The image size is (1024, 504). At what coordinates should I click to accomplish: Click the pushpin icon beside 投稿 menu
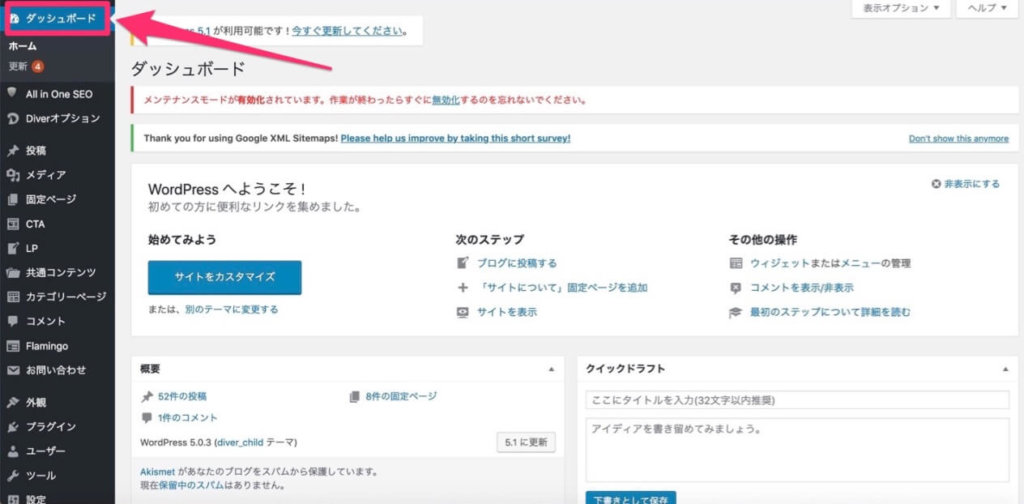tap(12, 151)
